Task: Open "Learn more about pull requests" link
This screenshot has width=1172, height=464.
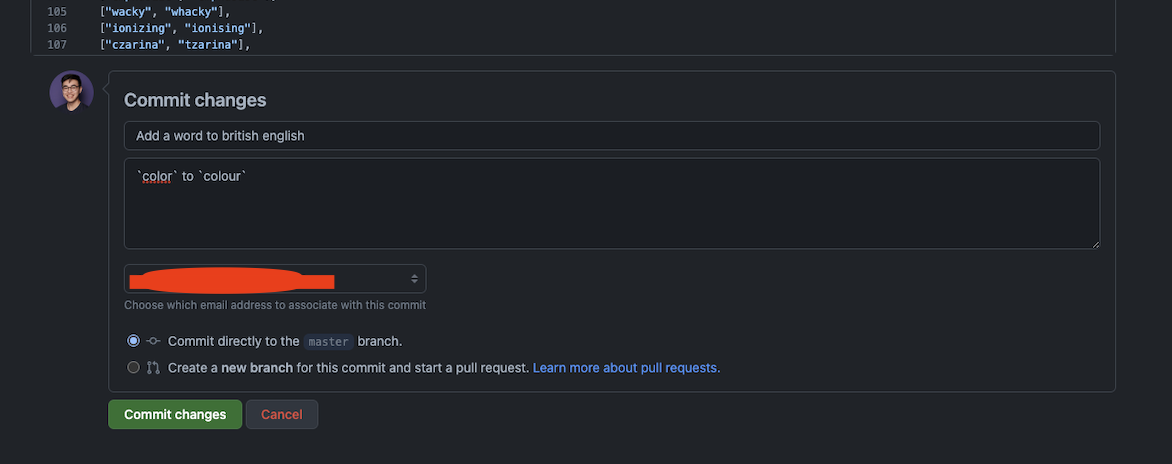Action: (x=626, y=368)
